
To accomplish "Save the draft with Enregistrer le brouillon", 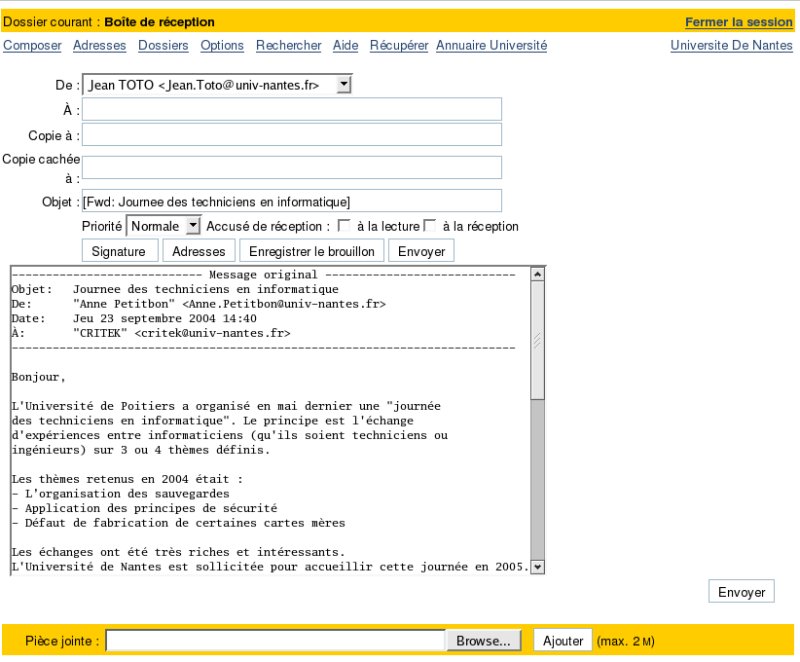I will click(312, 250).
